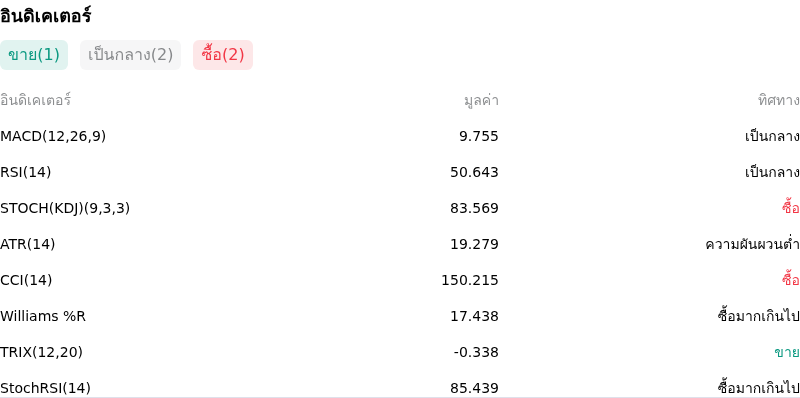Click STOCH ซื้อ direction label

[x=791, y=207]
